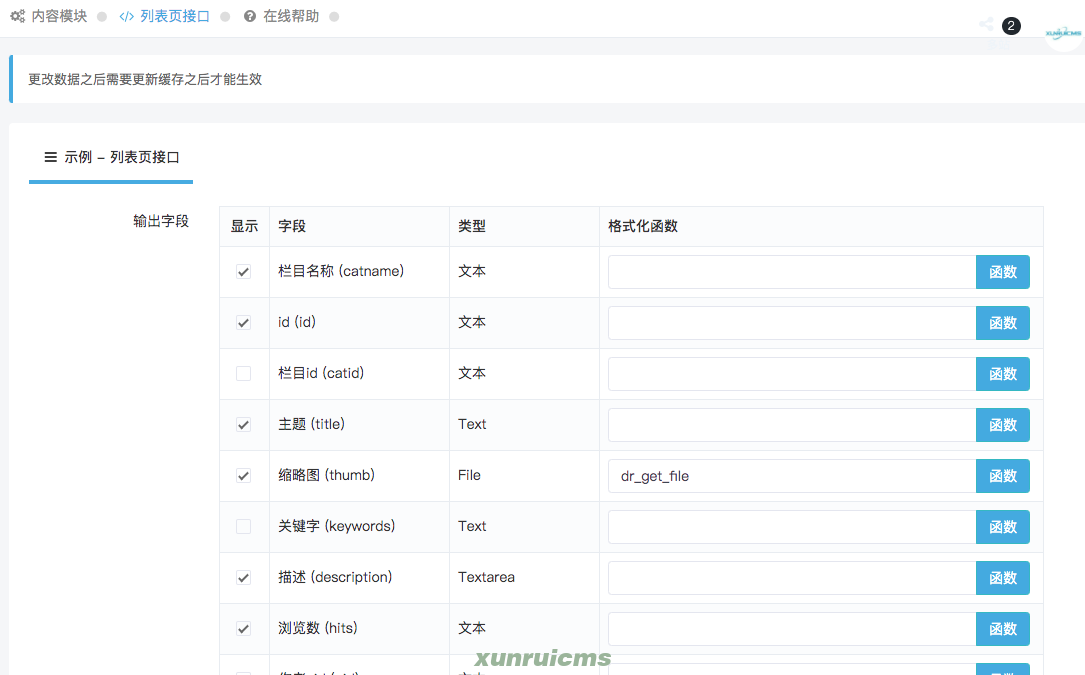
Task: Uncheck the 栏目名称 (catname) display checkbox
Action: pyautogui.click(x=244, y=271)
